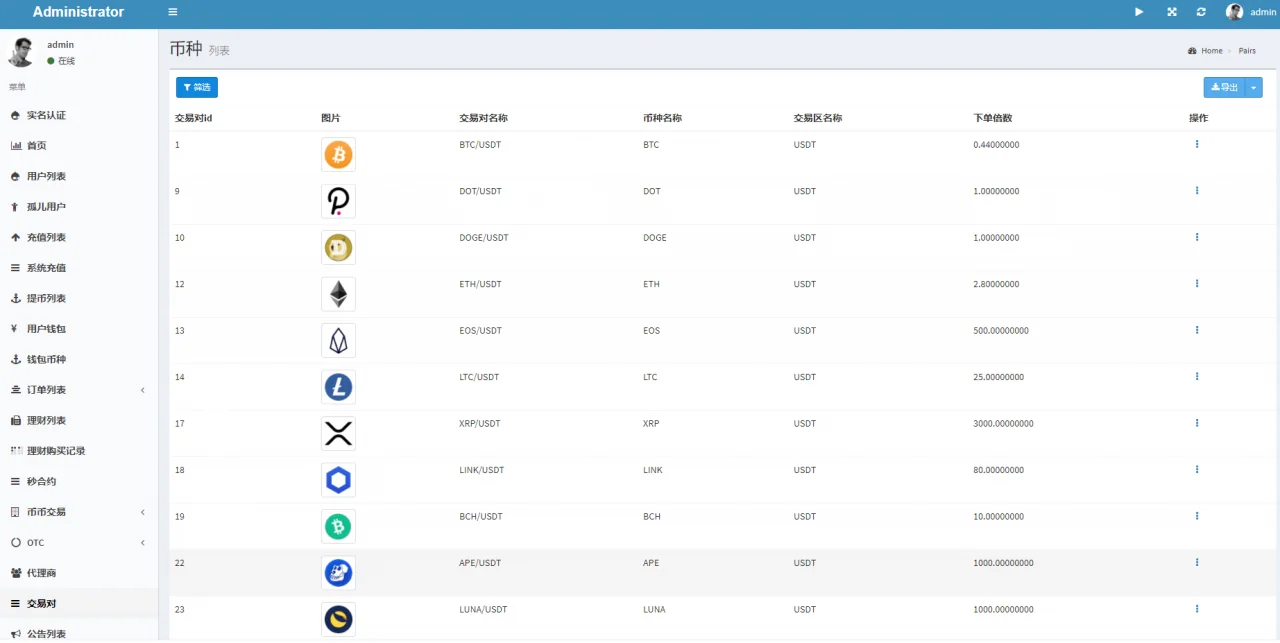This screenshot has height=643, width=1280.
Task: Open the admin user menu in header
Action: coord(1252,12)
